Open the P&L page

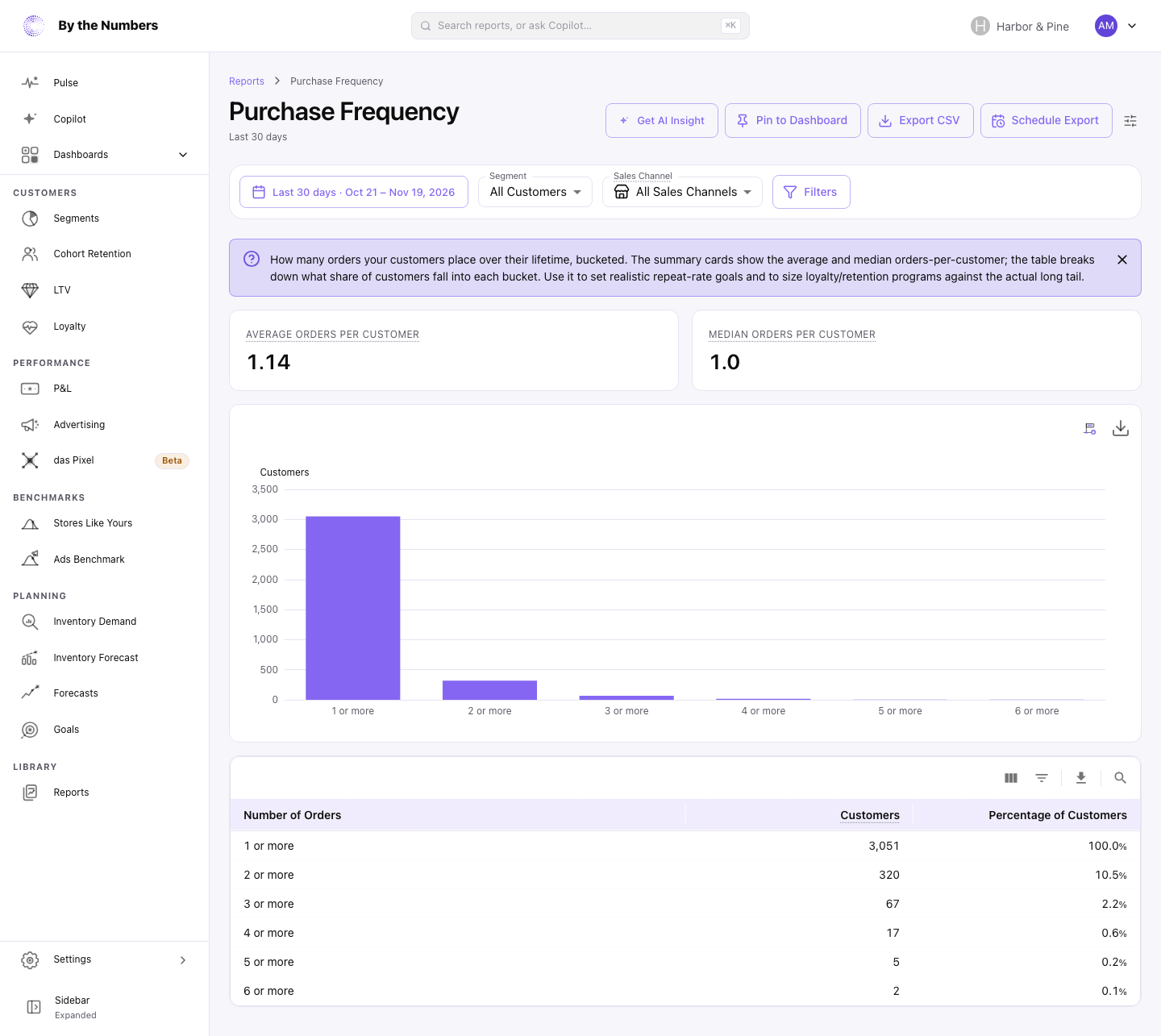coord(105,389)
